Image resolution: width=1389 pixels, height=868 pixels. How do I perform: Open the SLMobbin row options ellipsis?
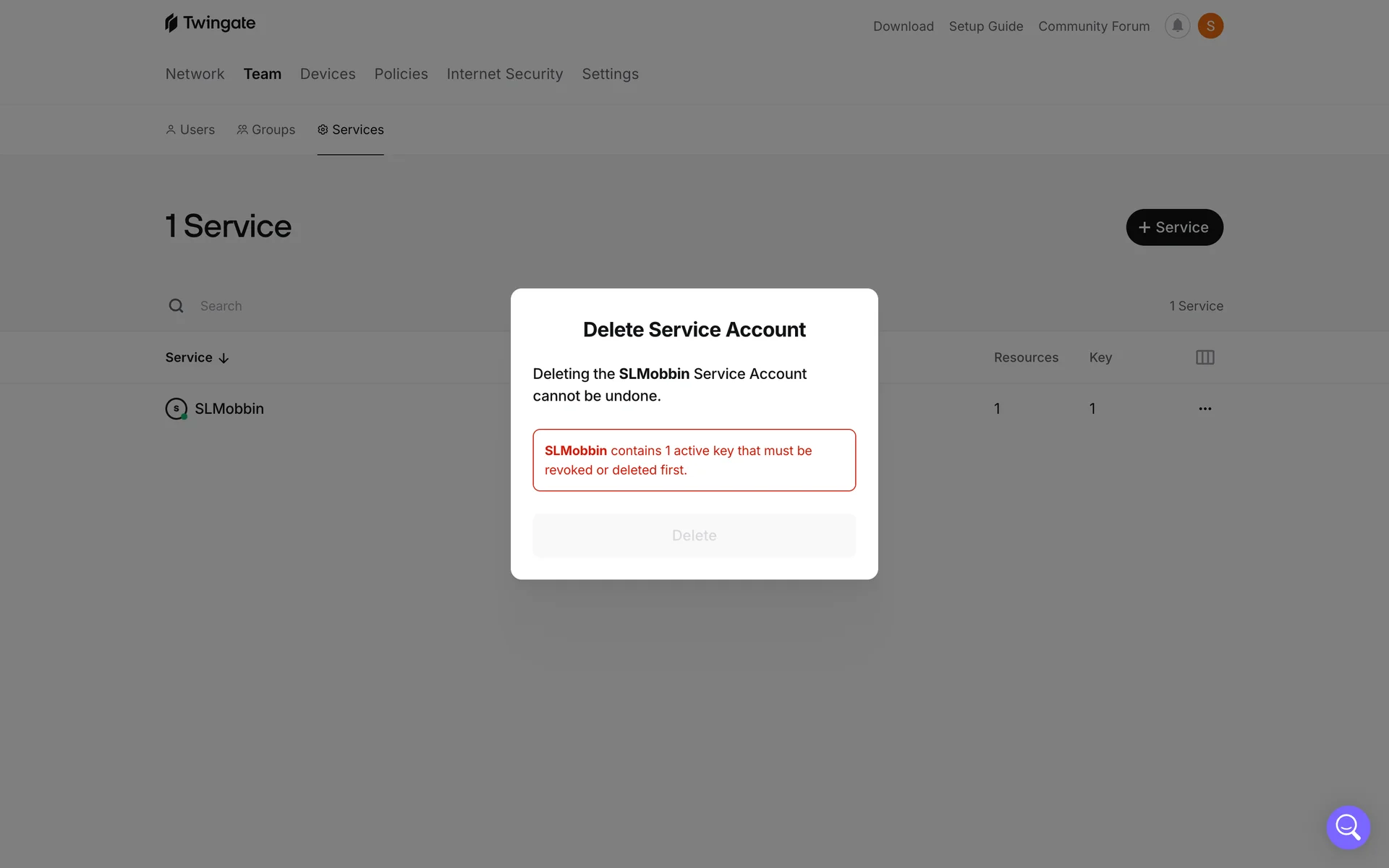pos(1205,409)
